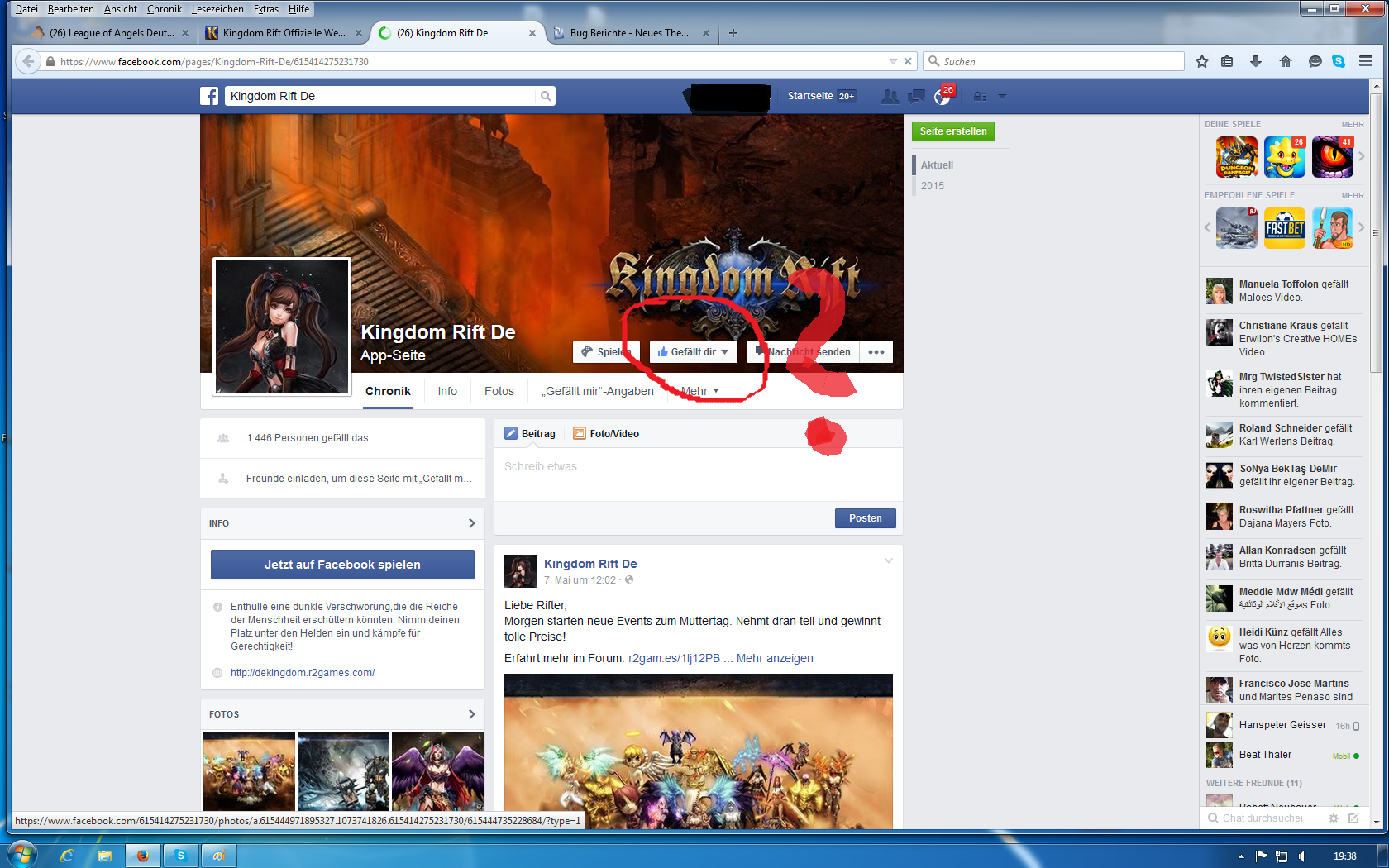Open Facebook messages icon
The image size is (1389, 868).
tap(916, 97)
